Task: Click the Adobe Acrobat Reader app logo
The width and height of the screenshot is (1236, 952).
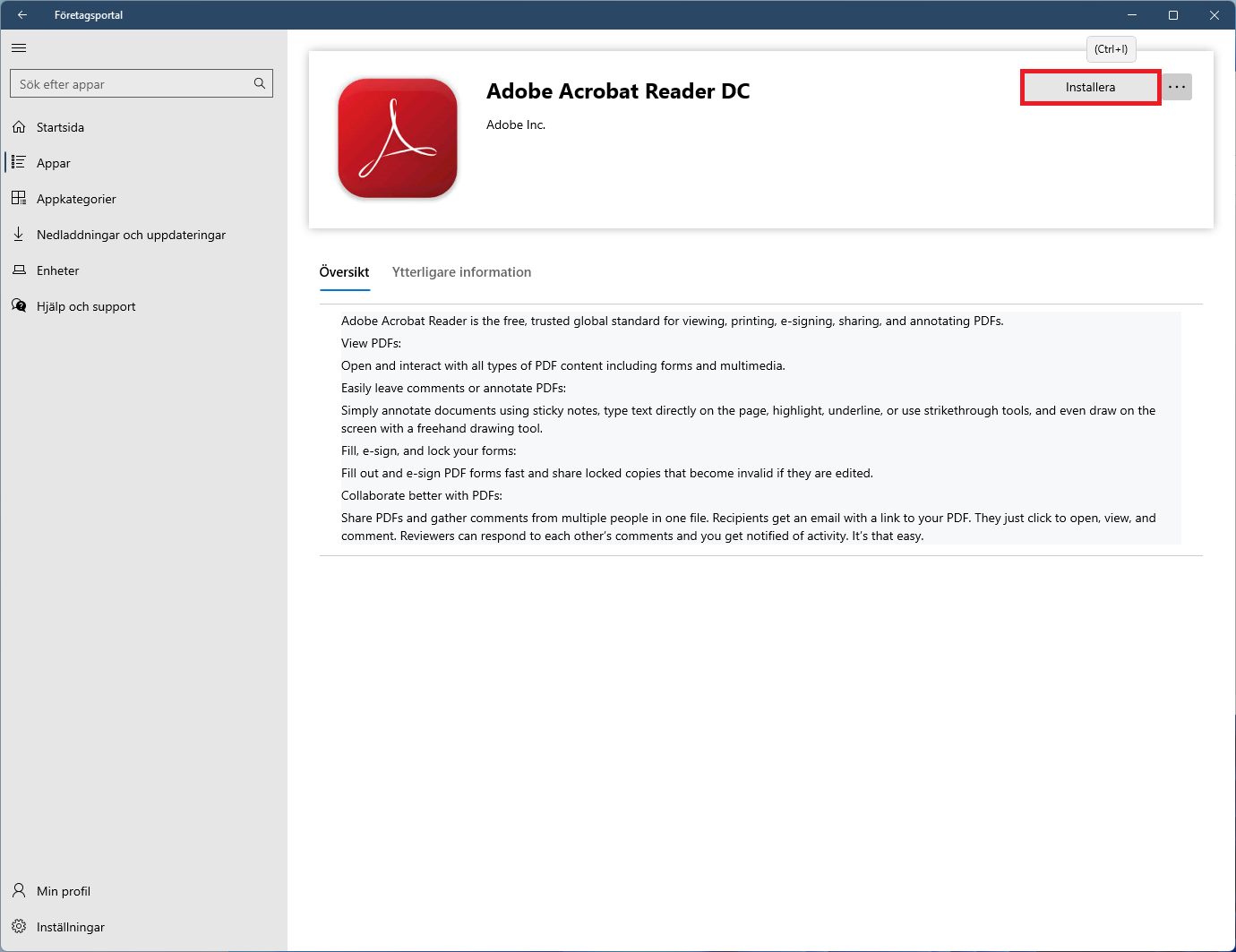Action: 398,138
